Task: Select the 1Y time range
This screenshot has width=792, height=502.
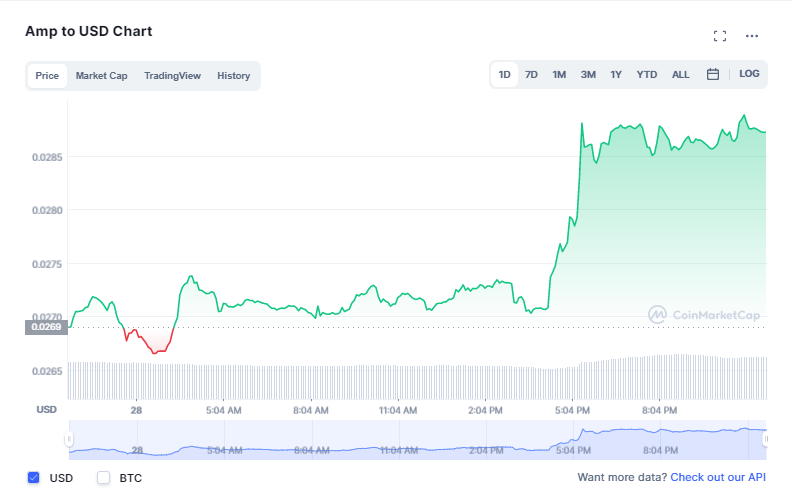Action: pos(616,75)
